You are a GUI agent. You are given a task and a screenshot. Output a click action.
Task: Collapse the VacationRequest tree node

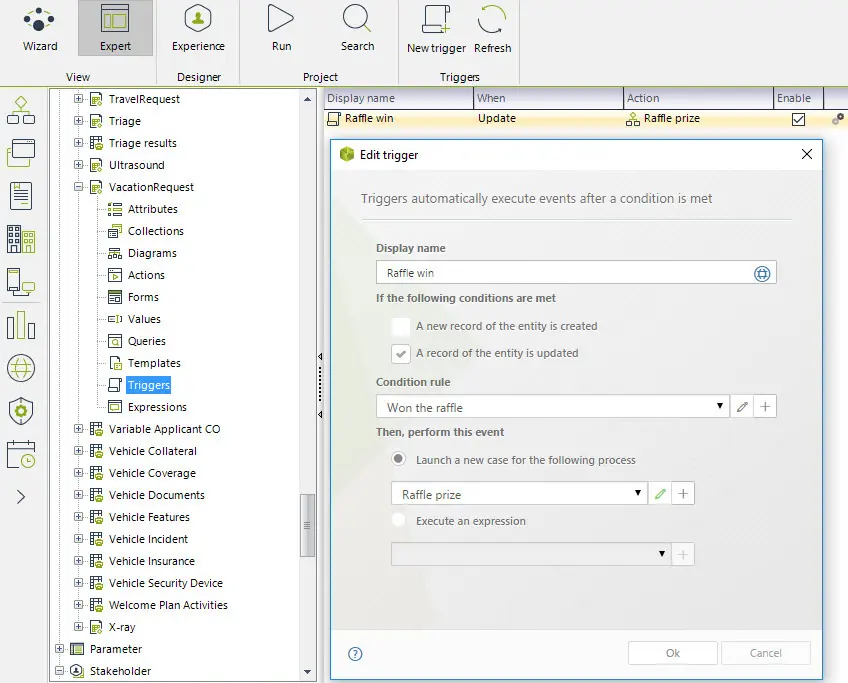(x=78, y=187)
